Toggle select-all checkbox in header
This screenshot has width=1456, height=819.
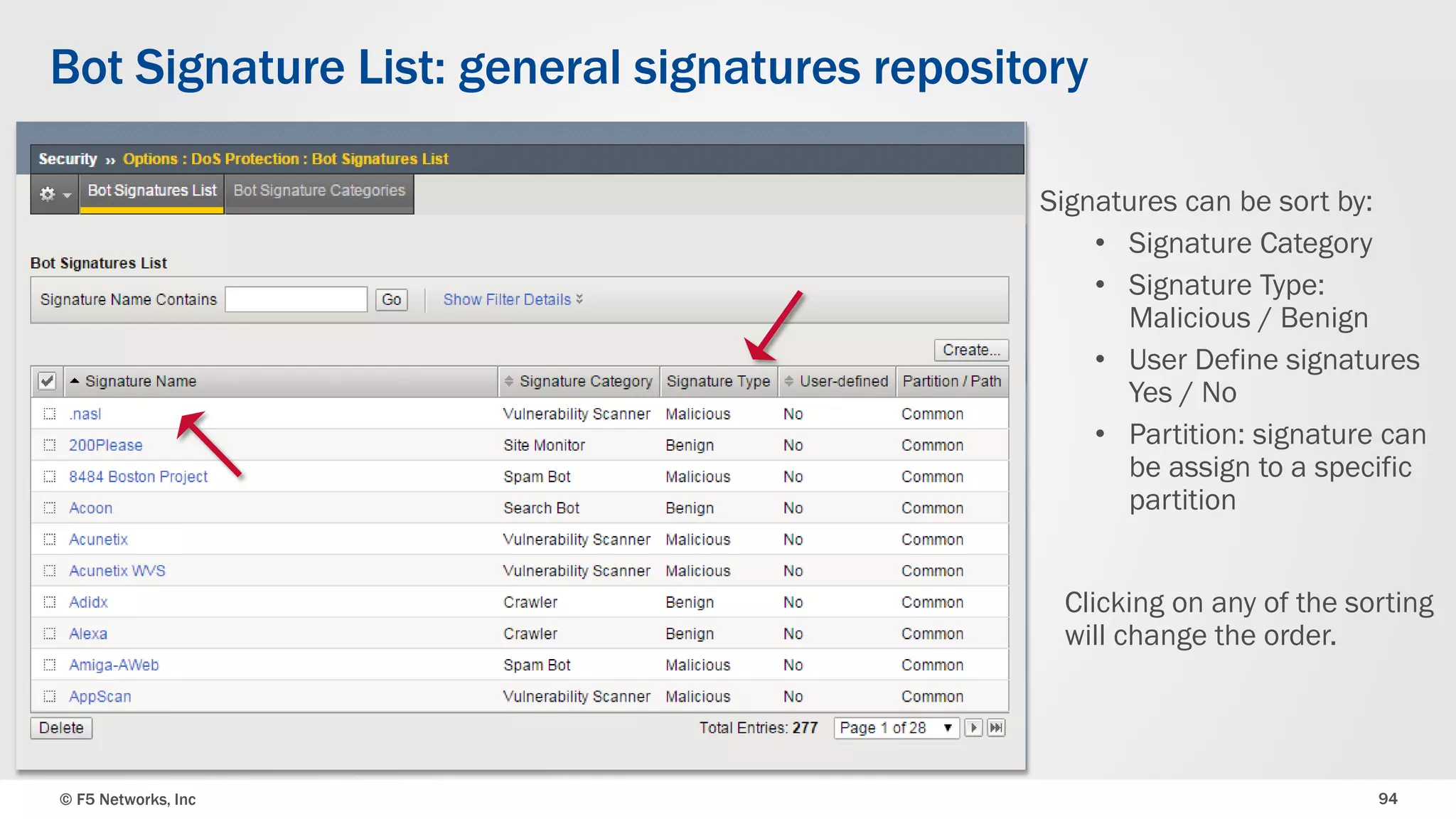click(47, 381)
